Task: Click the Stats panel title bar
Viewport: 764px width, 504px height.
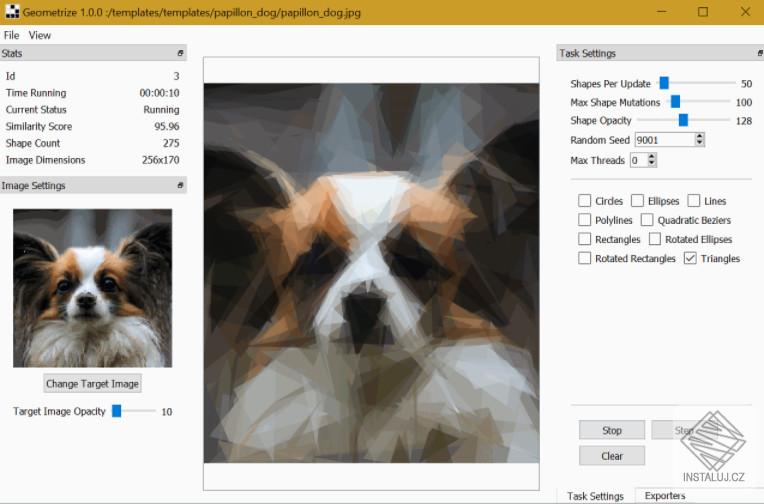Action: (x=93, y=53)
